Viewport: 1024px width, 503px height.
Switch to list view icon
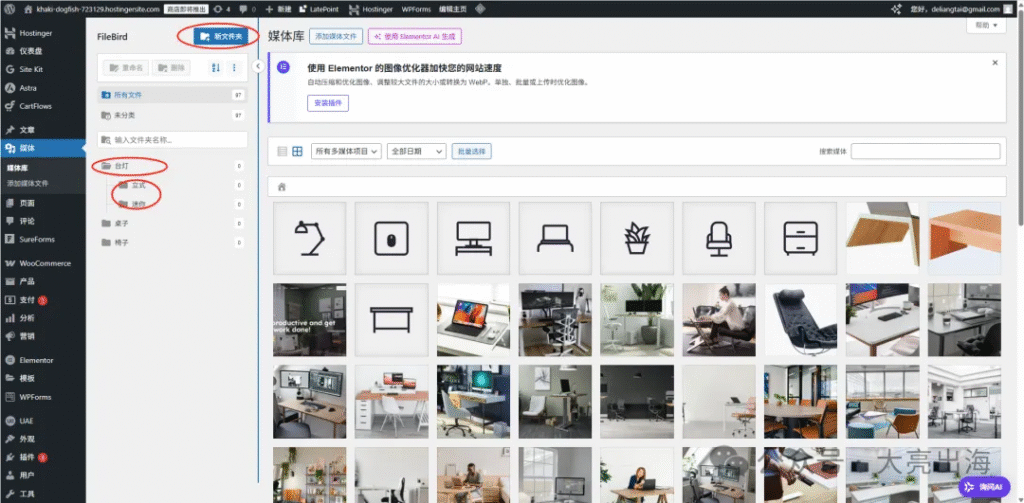coord(282,151)
